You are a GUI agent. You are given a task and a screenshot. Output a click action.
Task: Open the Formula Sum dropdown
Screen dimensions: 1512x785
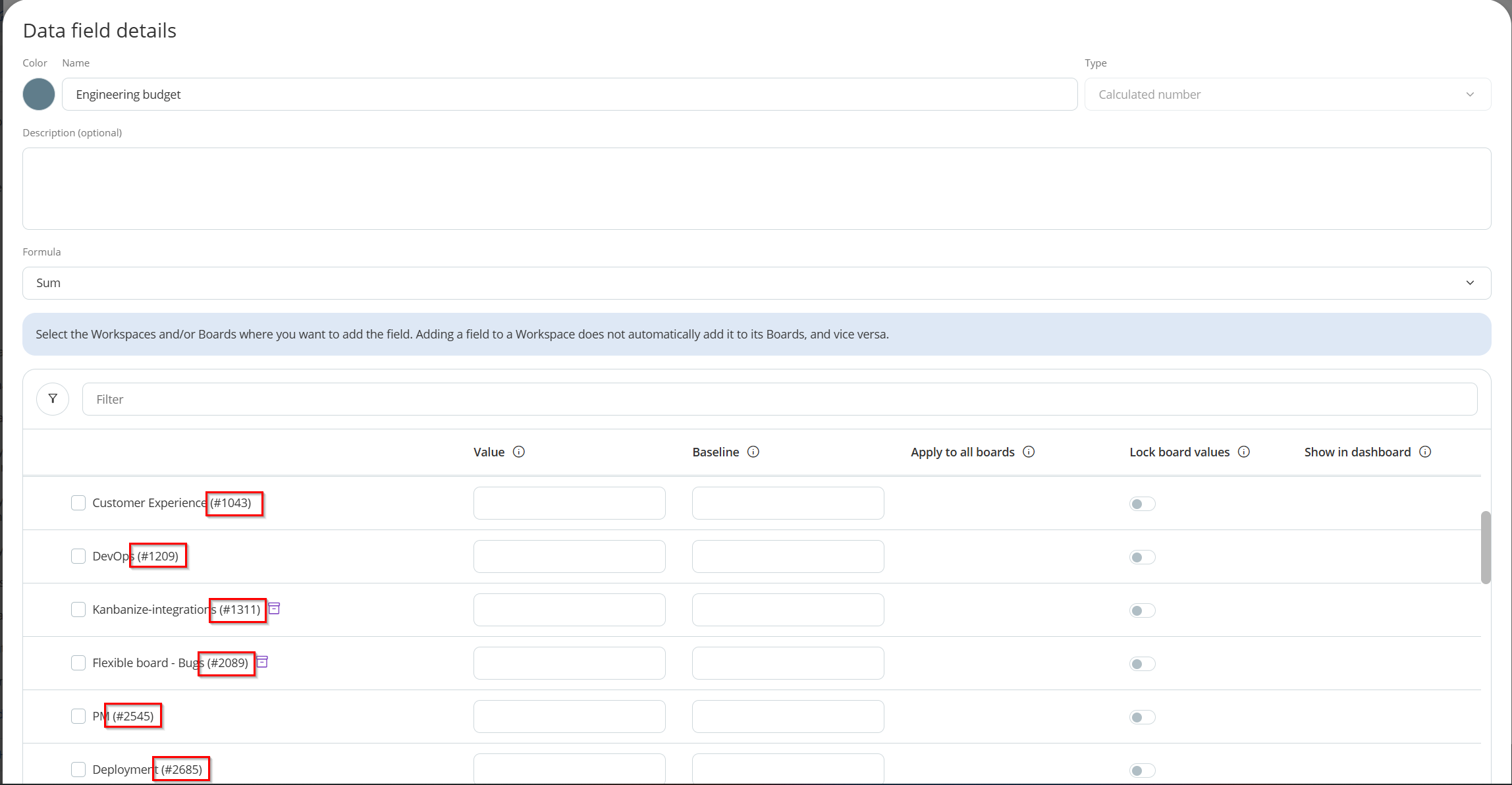756,283
